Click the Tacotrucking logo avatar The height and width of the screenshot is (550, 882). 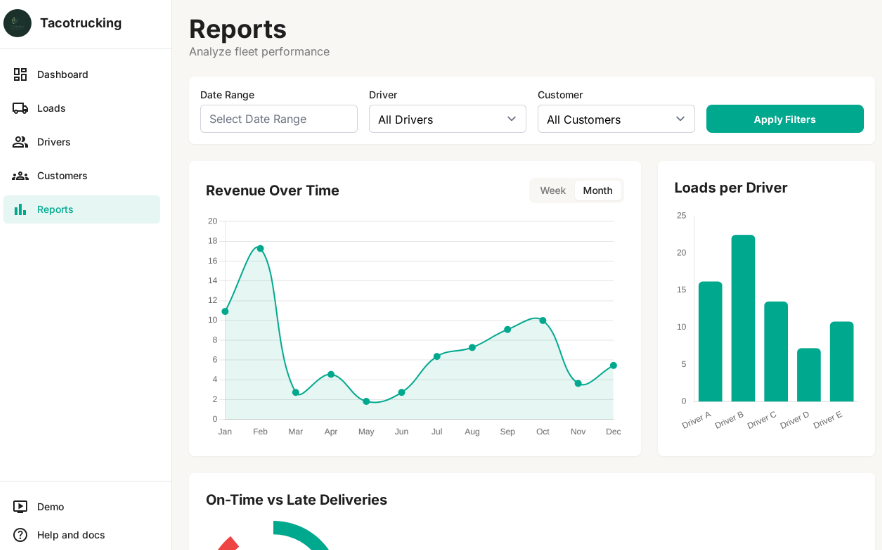coord(17,23)
